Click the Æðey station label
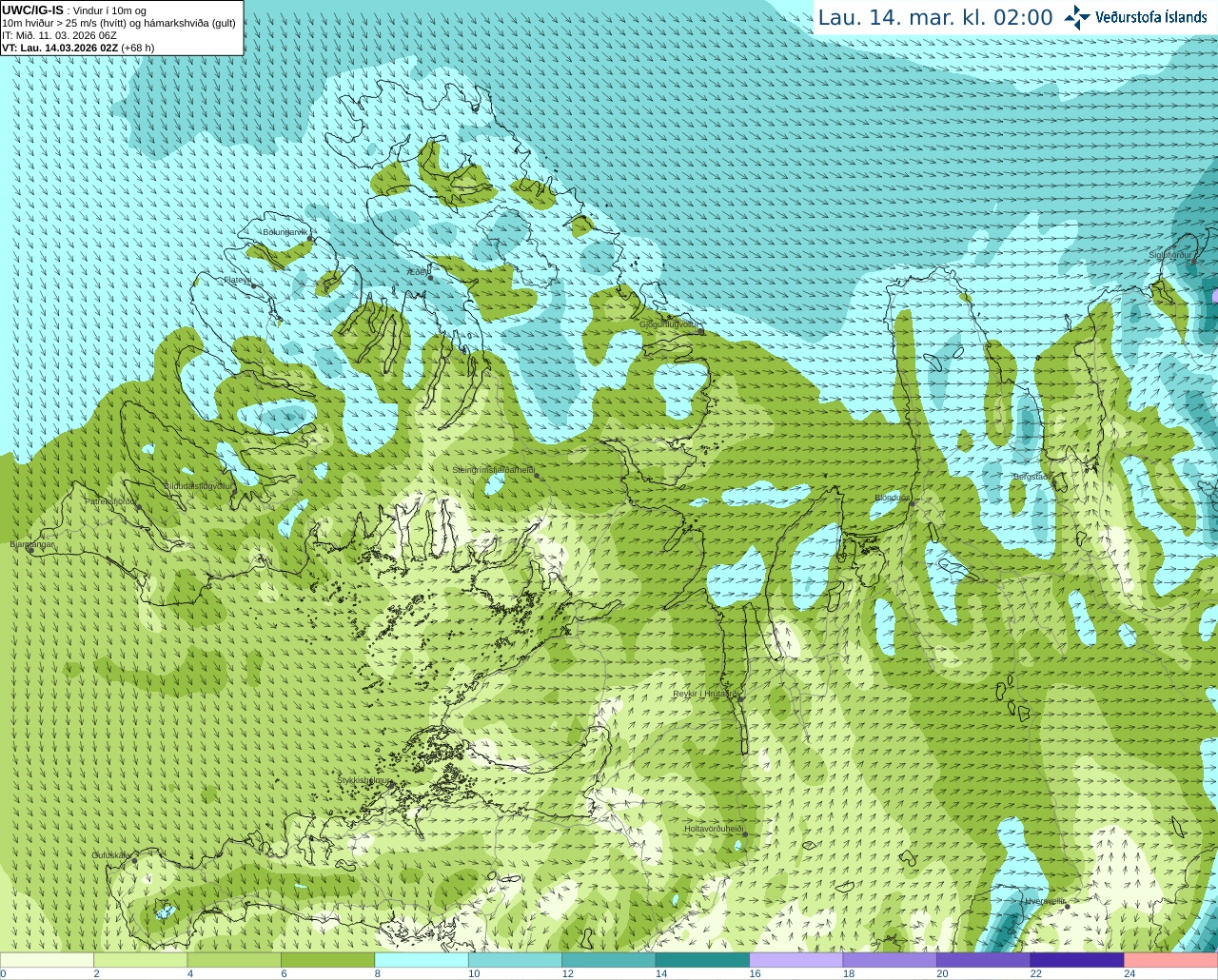The height and width of the screenshot is (980, 1218). click(418, 272)
